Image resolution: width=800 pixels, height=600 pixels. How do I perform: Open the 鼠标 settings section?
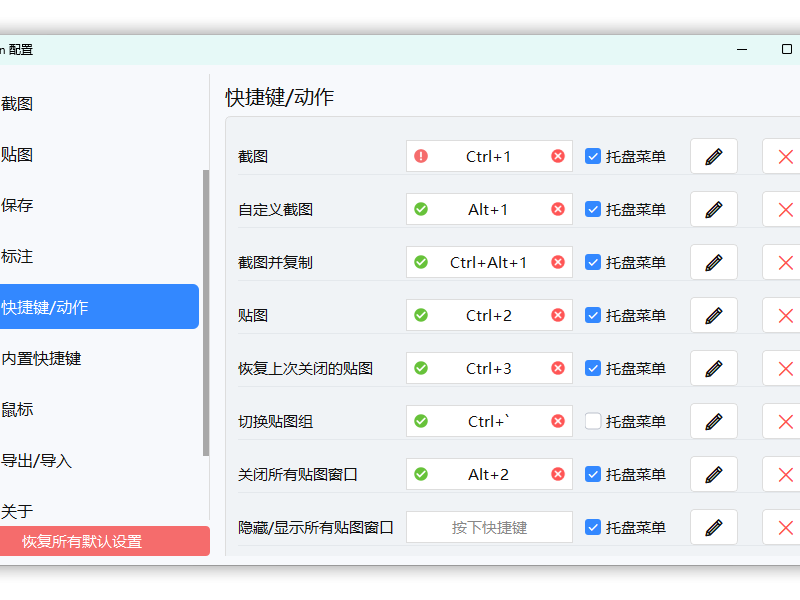pos(99,409)
